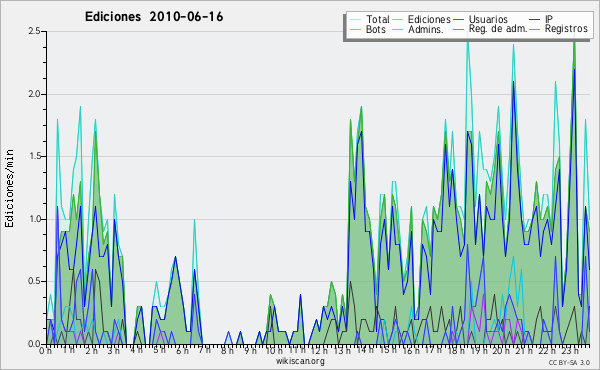
Task: Click the green Ediciones legend line swatch
Action: [x=398, y=19]
